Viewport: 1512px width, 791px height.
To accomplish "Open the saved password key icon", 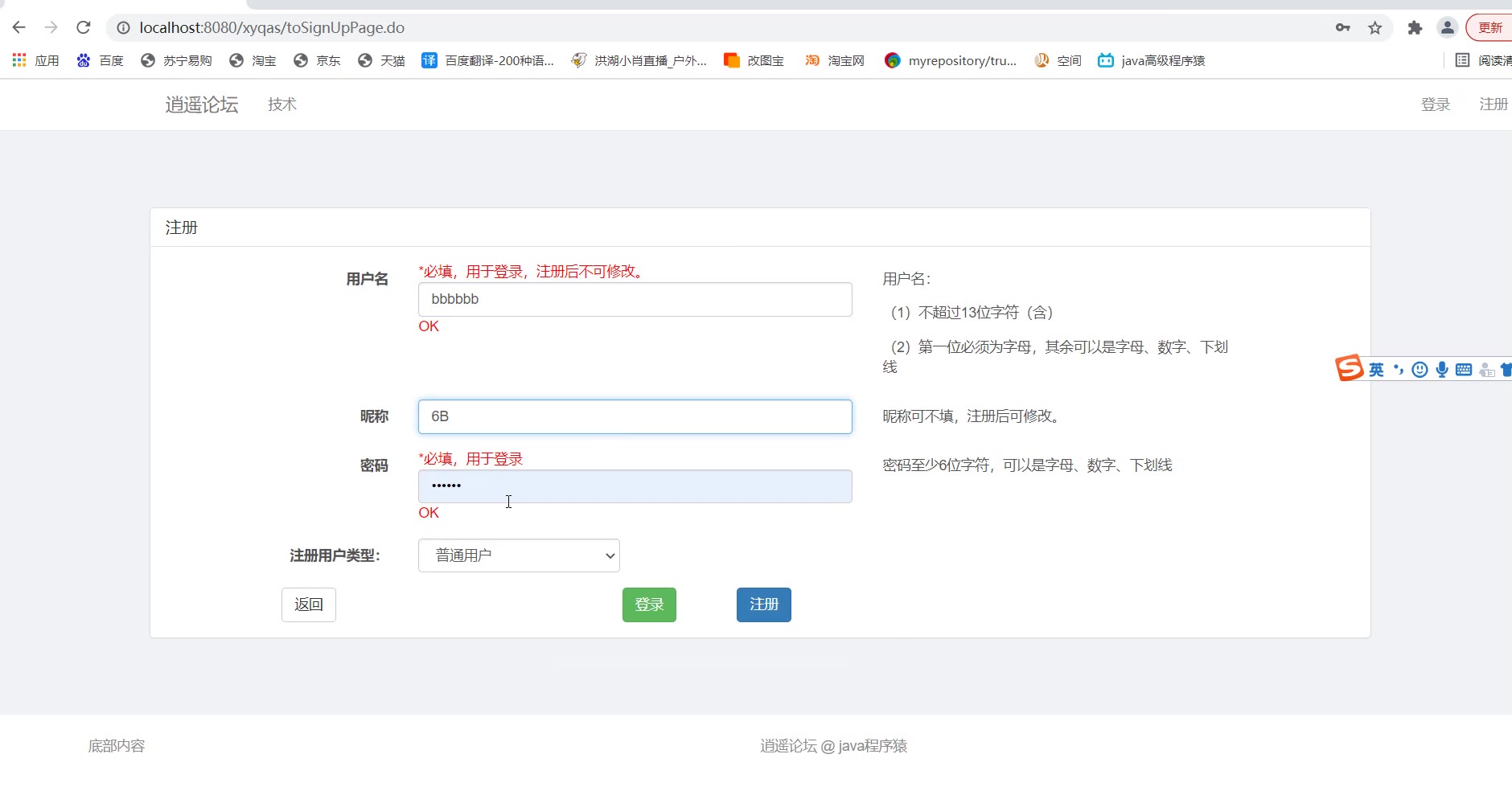I will (1342, 28).
